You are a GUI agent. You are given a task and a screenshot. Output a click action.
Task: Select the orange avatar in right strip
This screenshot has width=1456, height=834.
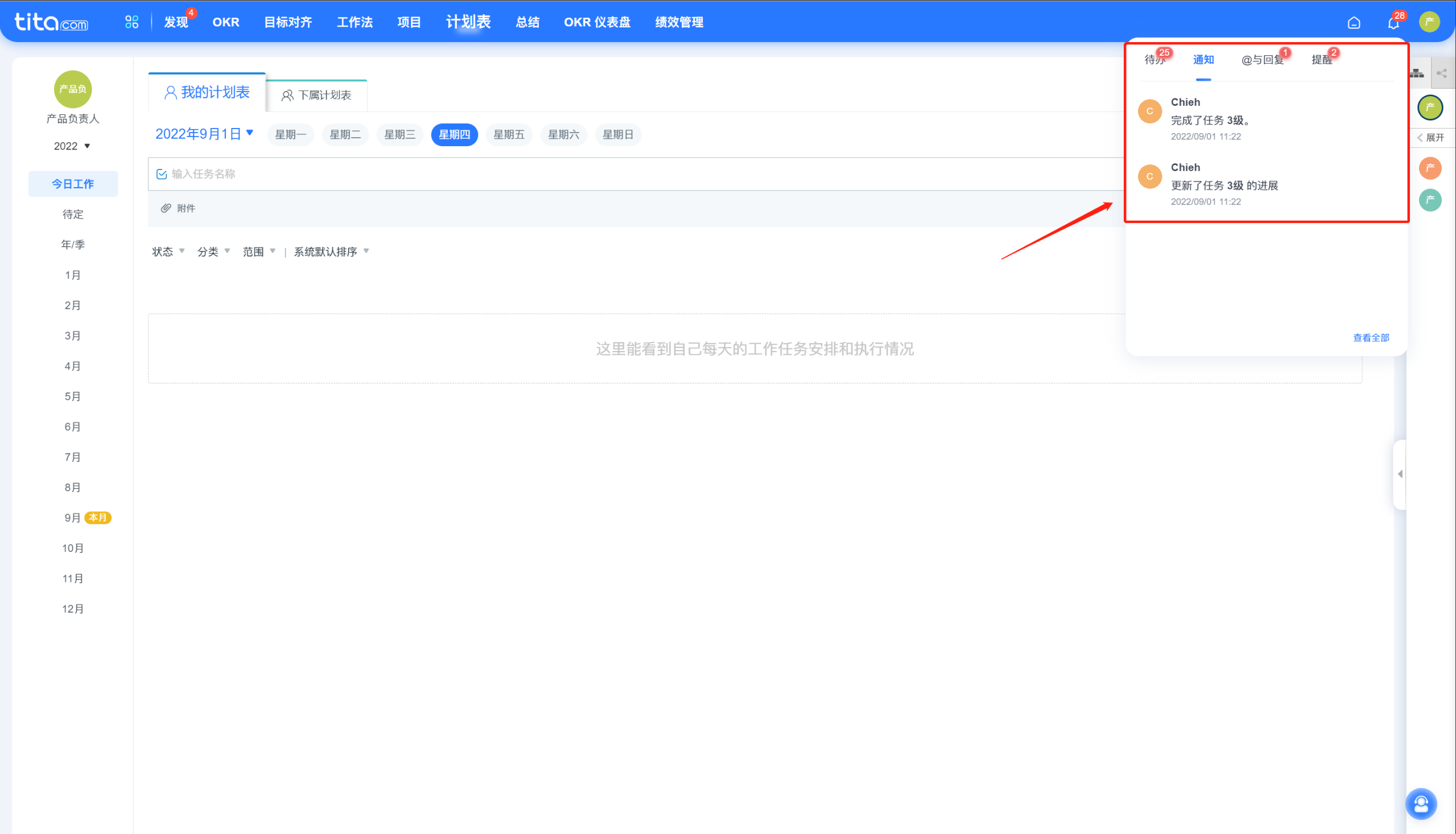click(1430, 168)
